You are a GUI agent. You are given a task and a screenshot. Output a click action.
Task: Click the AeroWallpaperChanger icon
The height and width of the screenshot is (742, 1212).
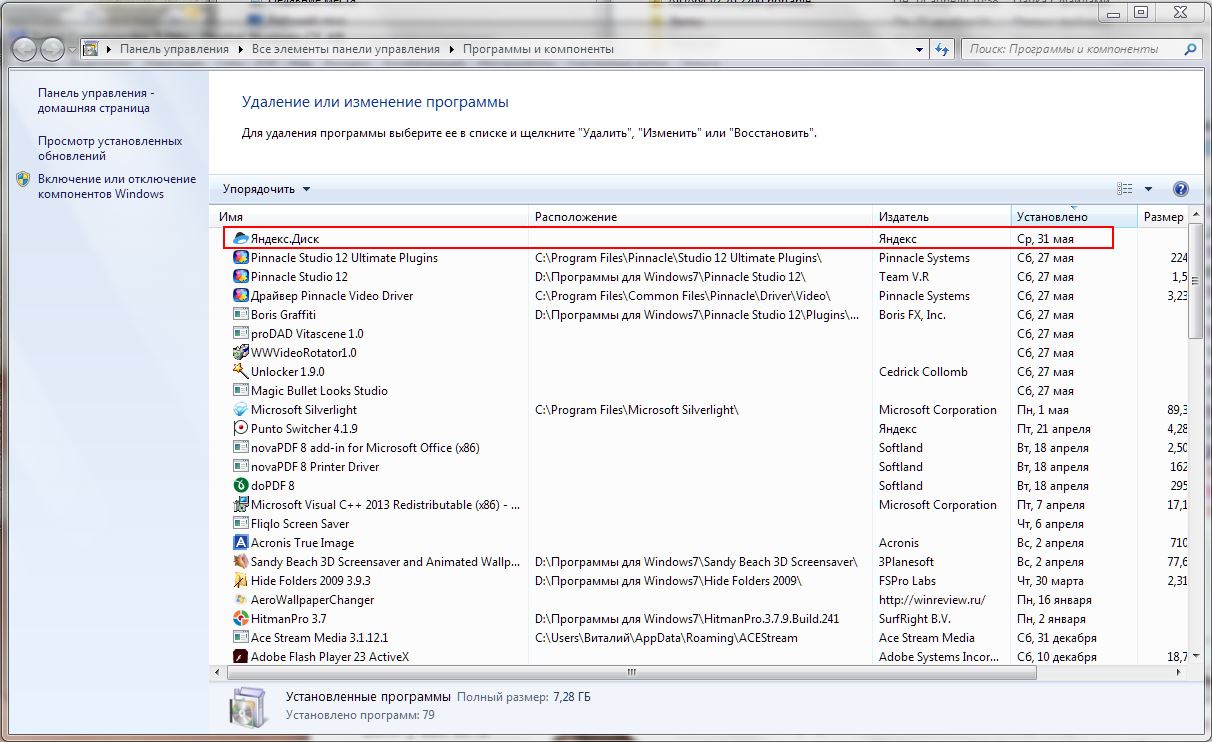pyautogui.click(x=240, y=600)
